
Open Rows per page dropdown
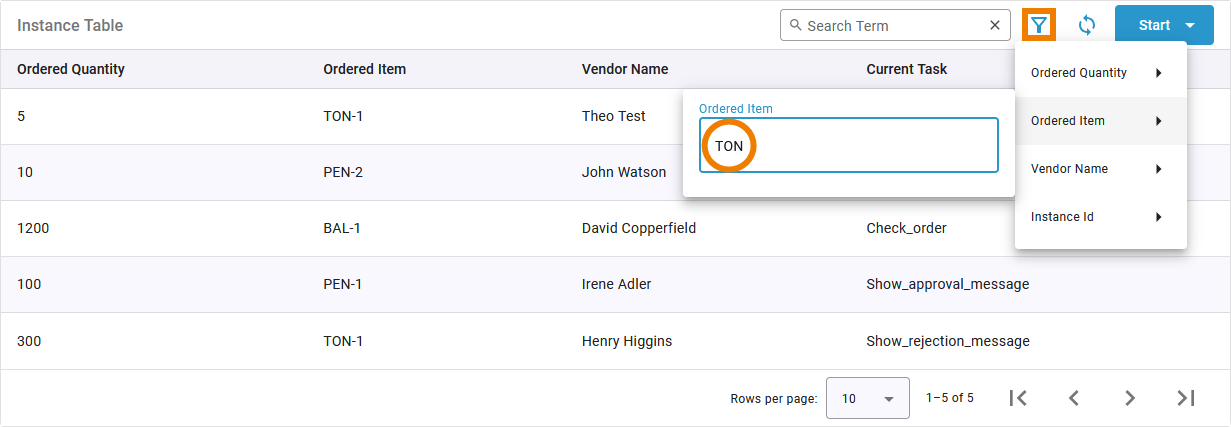(867, 398)
